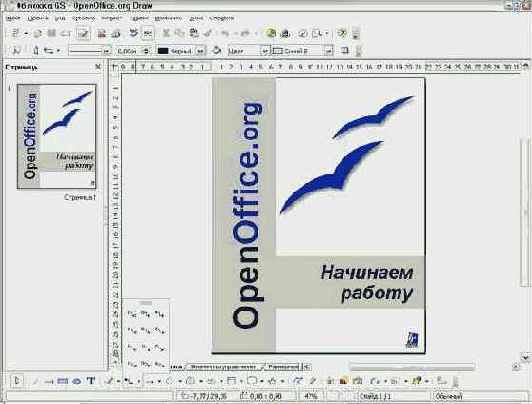Screen dimensions: 532x404
Task: Select the Ellipse drawing tool
Action: tap(77, 381)
